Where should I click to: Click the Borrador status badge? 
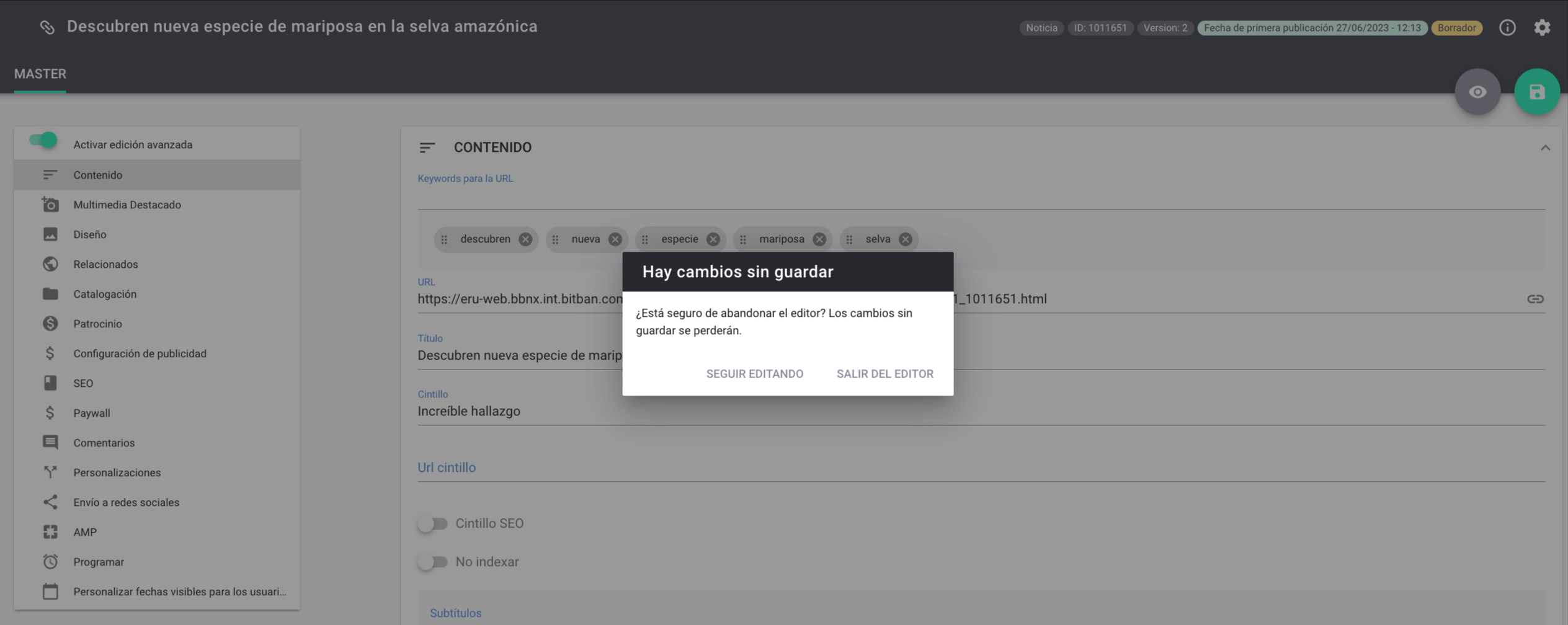(x=1456, y=28)
